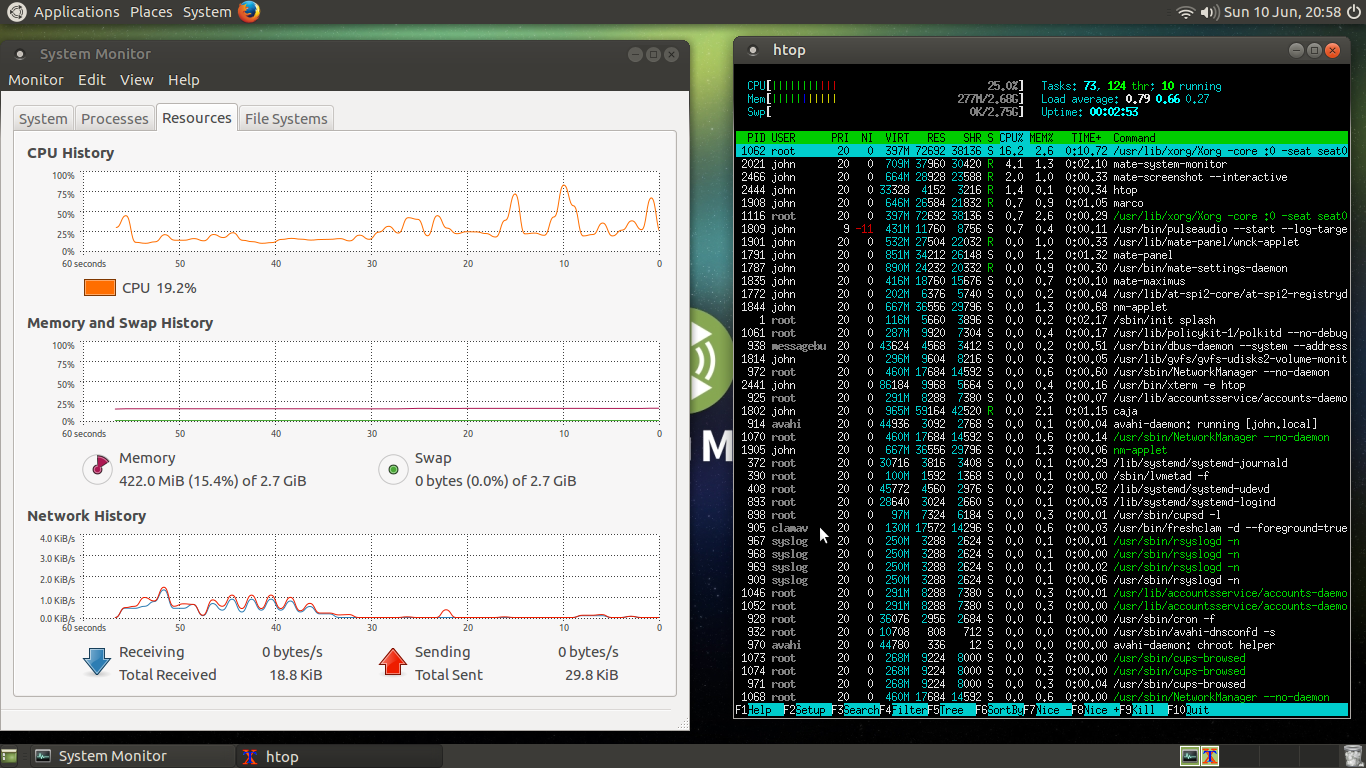
Task: Click the Show Desktop panel icon
Action: [8, 756]
